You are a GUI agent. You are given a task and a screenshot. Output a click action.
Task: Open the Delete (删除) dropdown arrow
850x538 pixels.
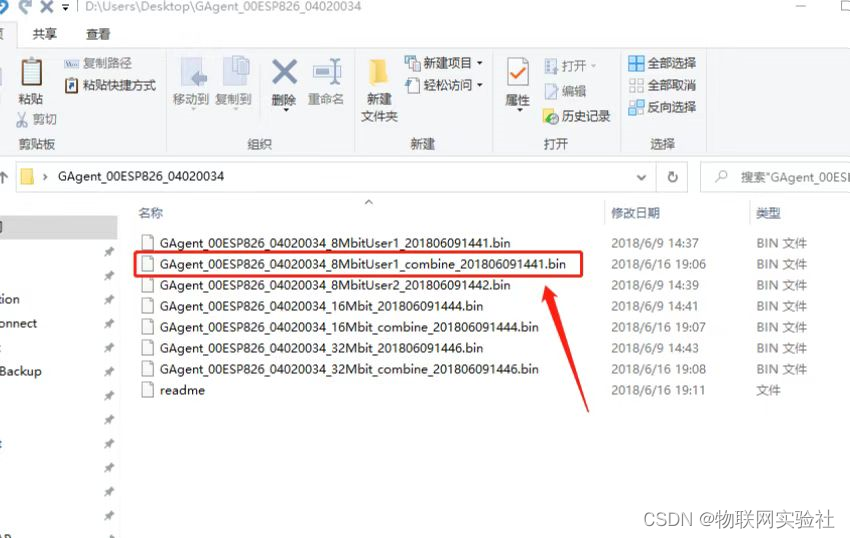coord(286,110)
